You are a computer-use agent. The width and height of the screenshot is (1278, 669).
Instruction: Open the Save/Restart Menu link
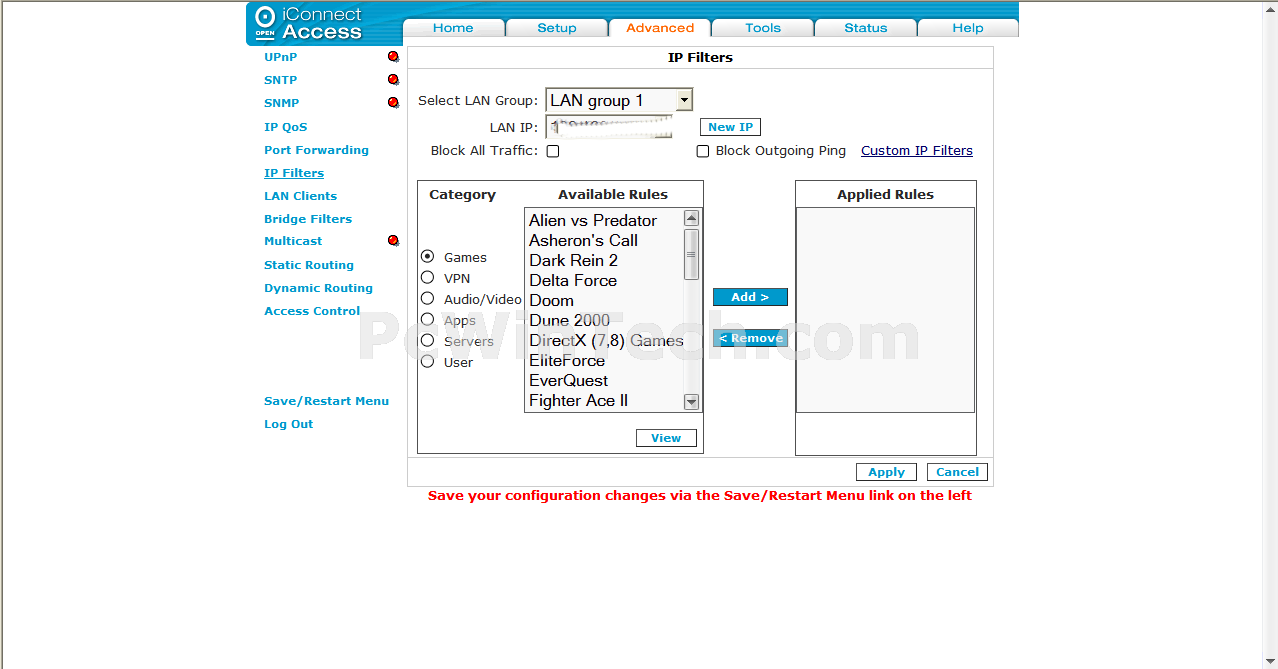pos(326,401)
